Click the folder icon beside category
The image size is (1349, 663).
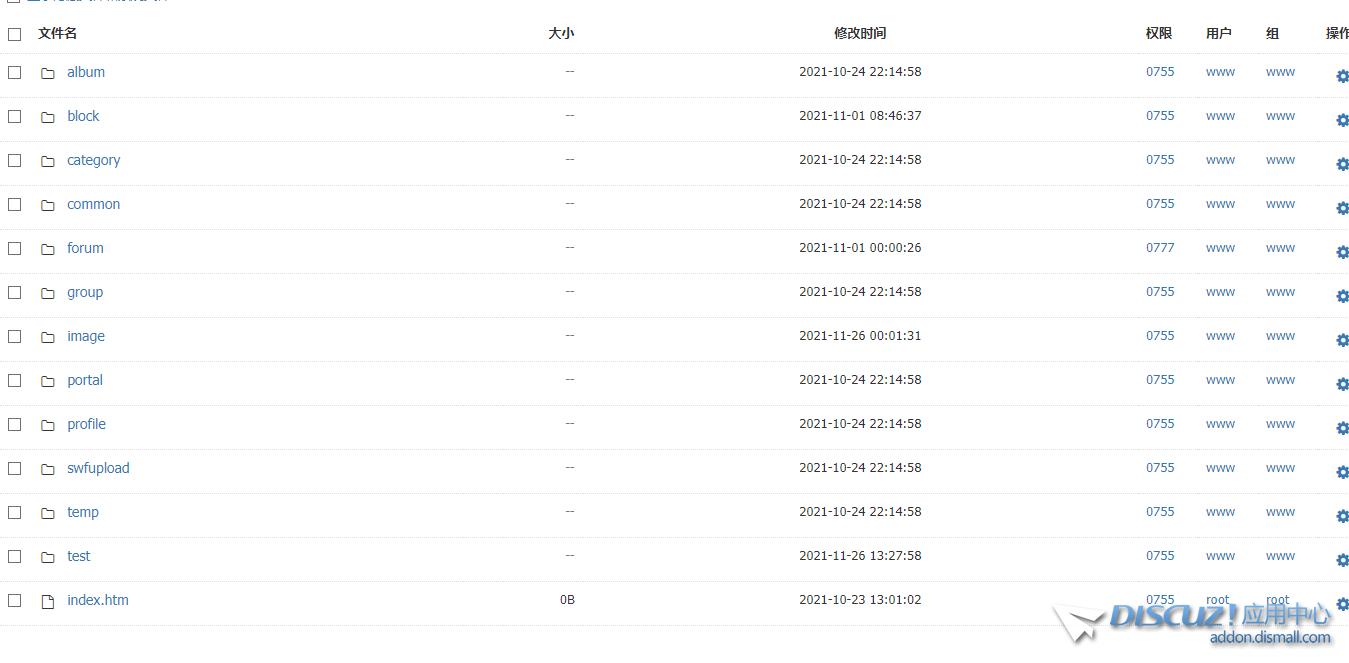47,161
